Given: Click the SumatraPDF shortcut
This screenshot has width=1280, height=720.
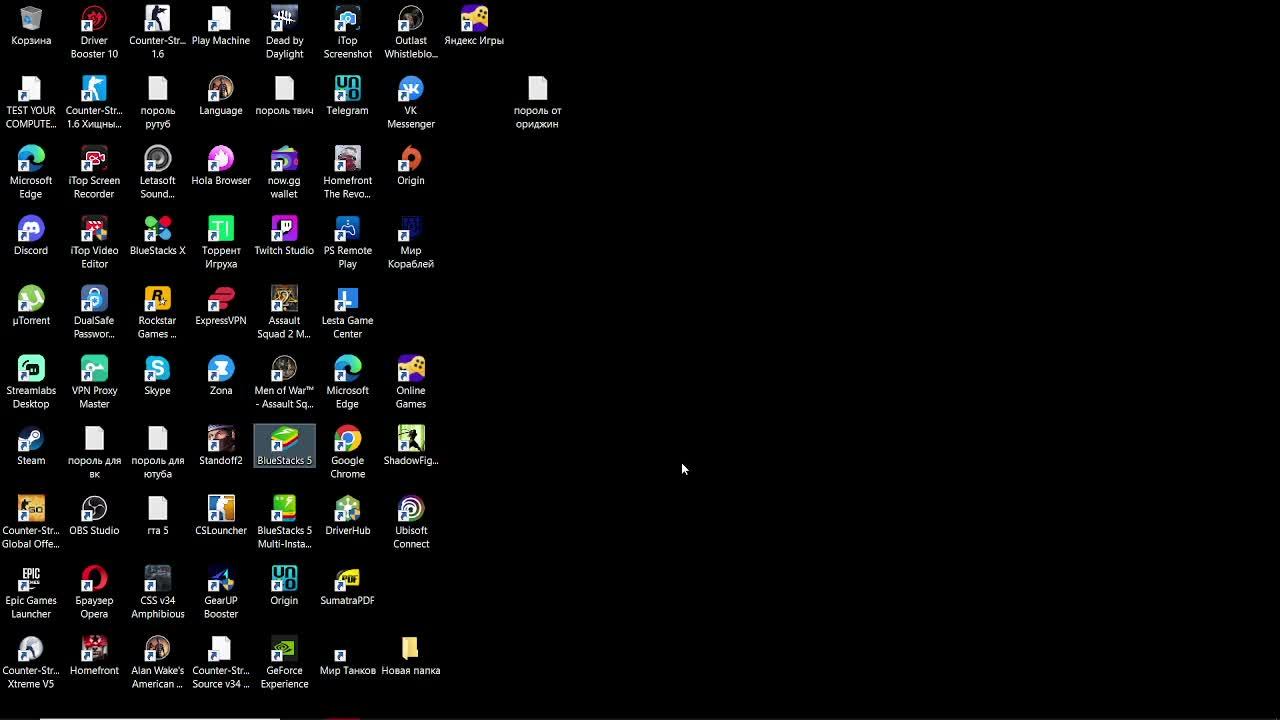Looking at the screenshot, I should (347, 586).
